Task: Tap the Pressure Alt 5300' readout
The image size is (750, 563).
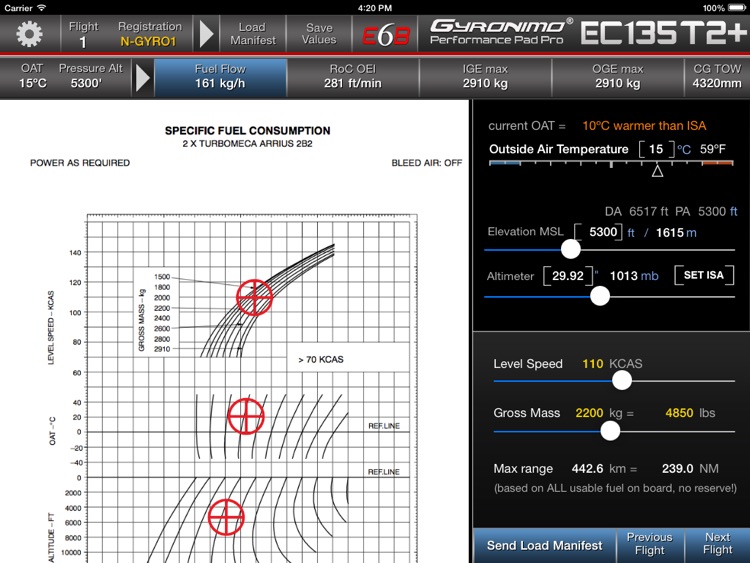Action: [x=90, y=77]
